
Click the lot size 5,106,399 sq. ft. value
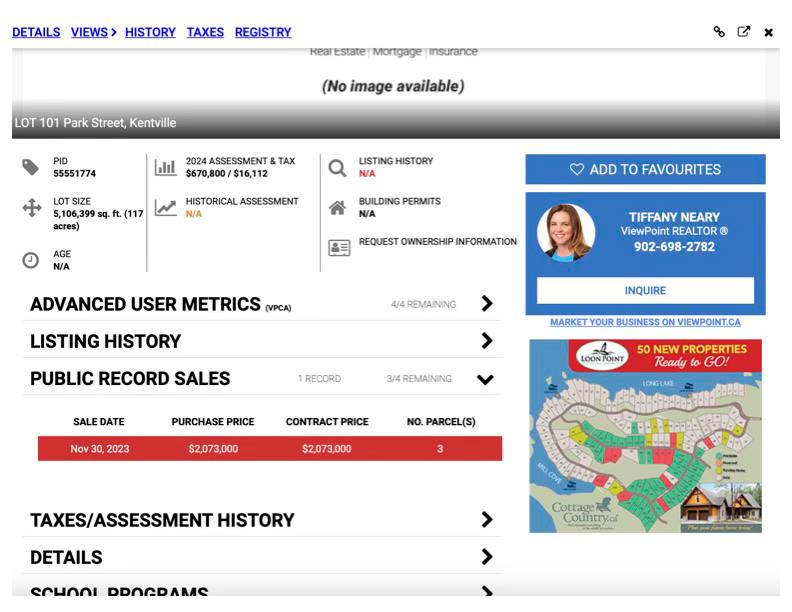[x=98, y=220]
